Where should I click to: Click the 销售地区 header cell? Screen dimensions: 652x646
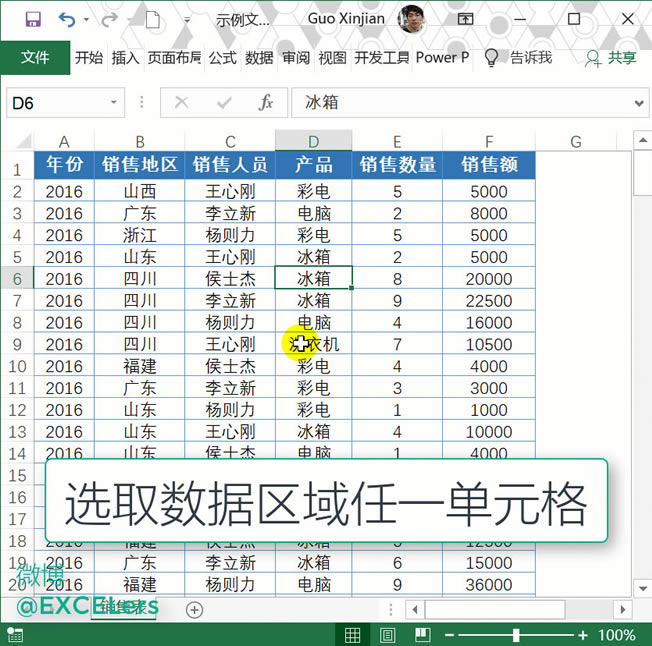pyautogui.click(x=140, y=164)
